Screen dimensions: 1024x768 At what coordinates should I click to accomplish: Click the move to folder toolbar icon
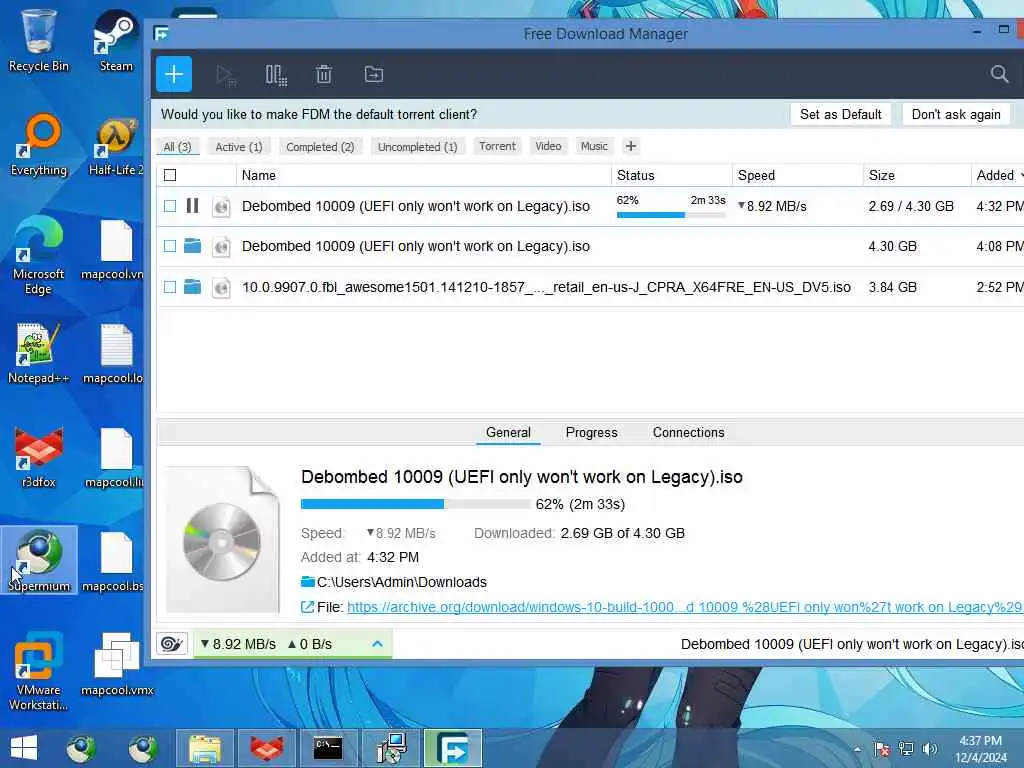[x=374, y=74]
